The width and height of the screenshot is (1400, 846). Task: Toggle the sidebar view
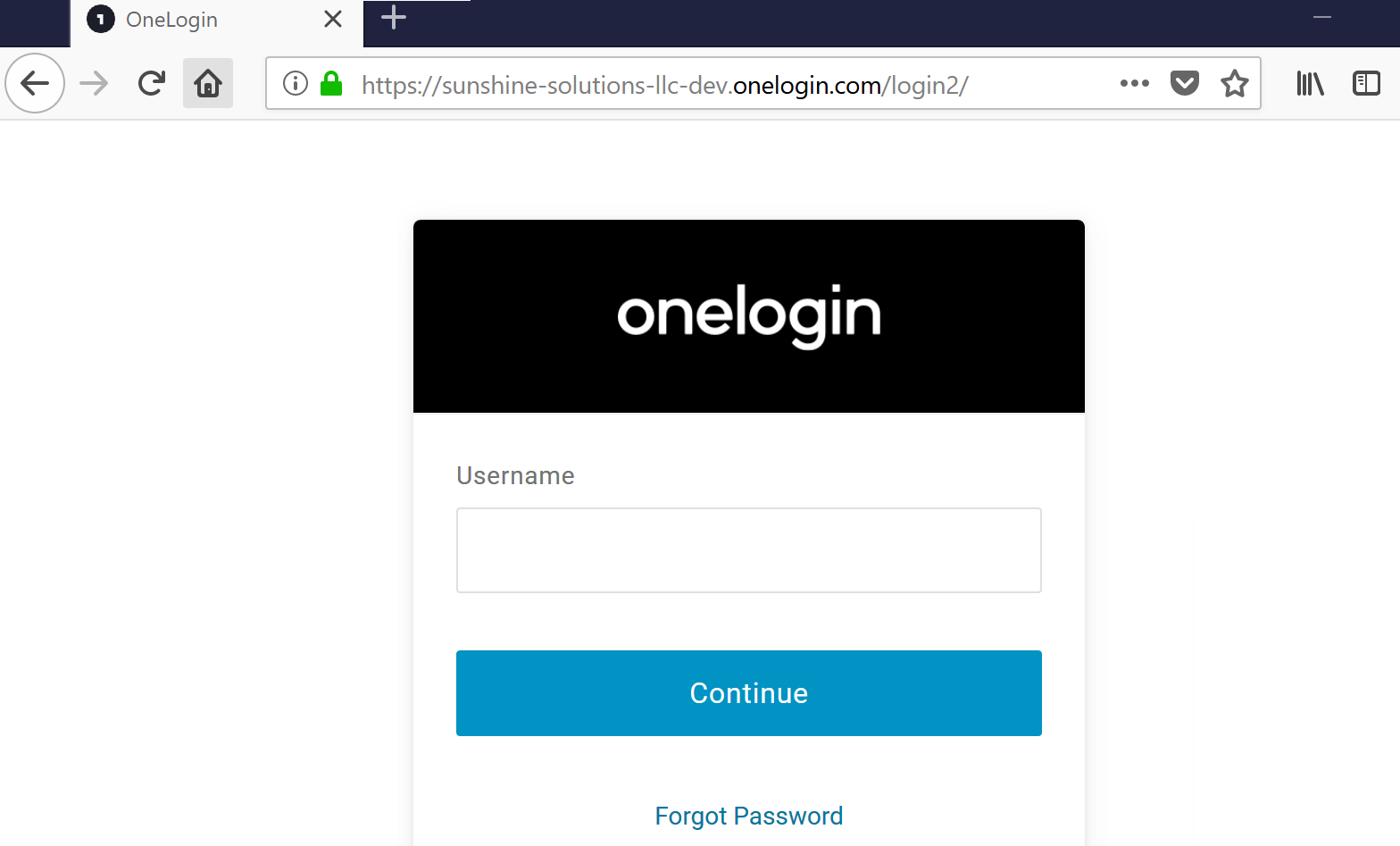[x=1366, y=84]
